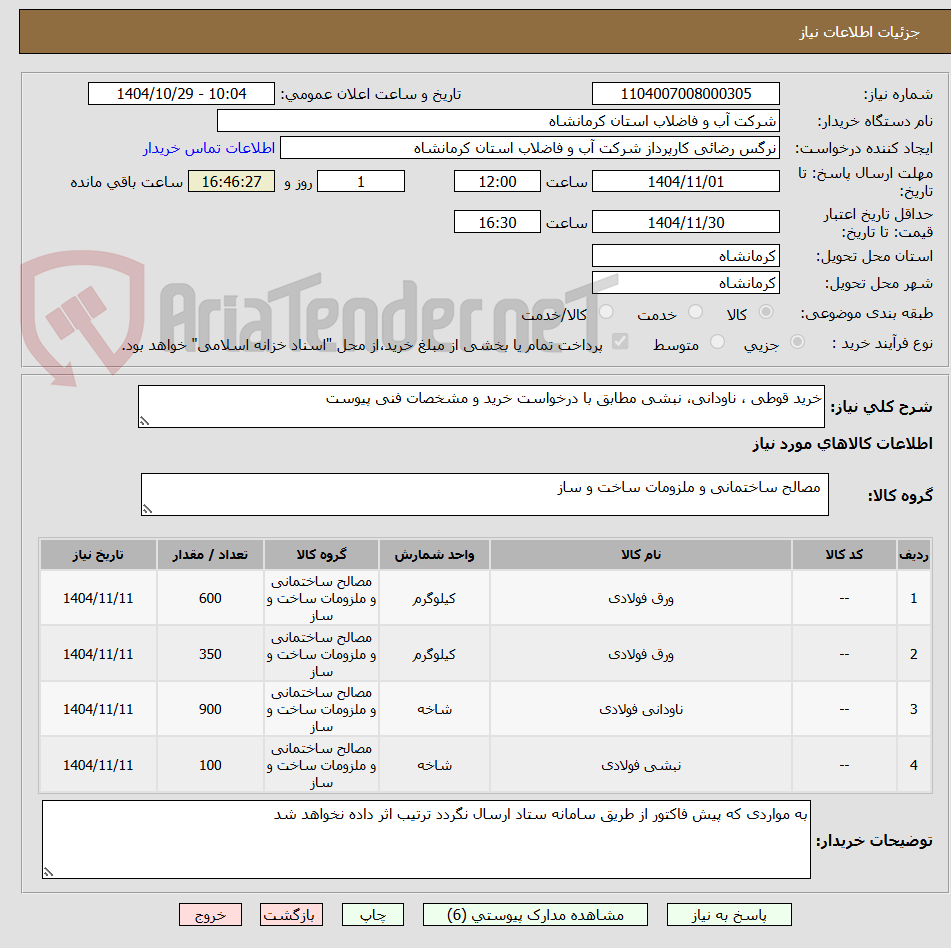
Task: Click the ساعت field showing 12:00
Action: pos(497,181)
